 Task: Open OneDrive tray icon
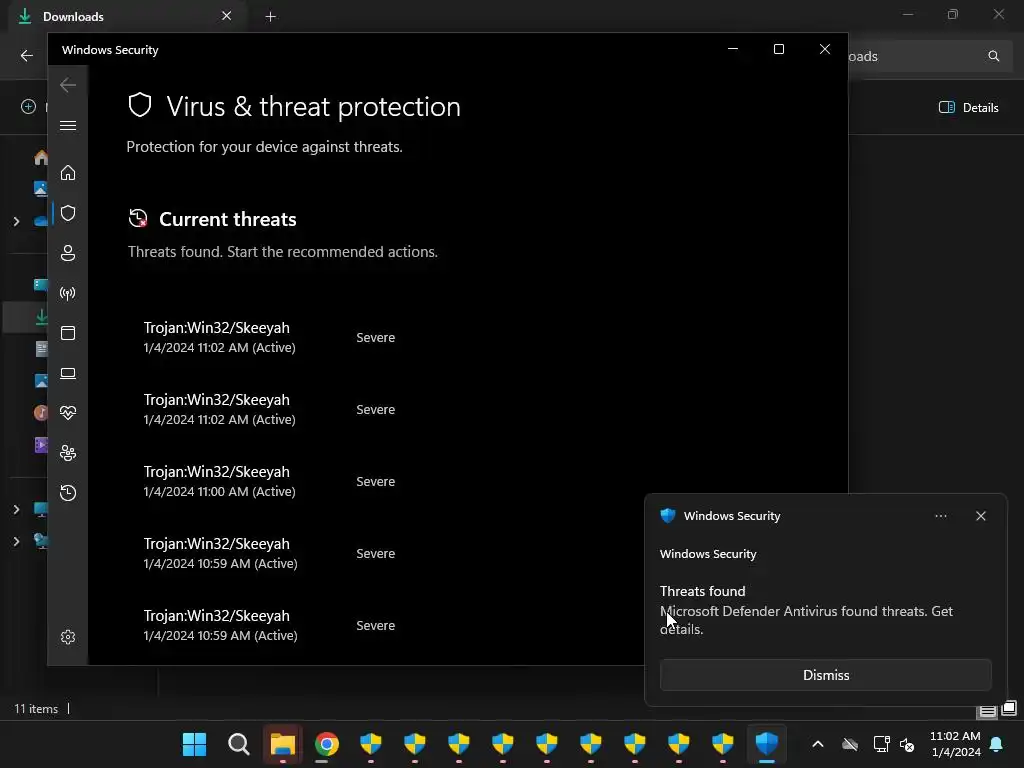[x=850, y=744]
